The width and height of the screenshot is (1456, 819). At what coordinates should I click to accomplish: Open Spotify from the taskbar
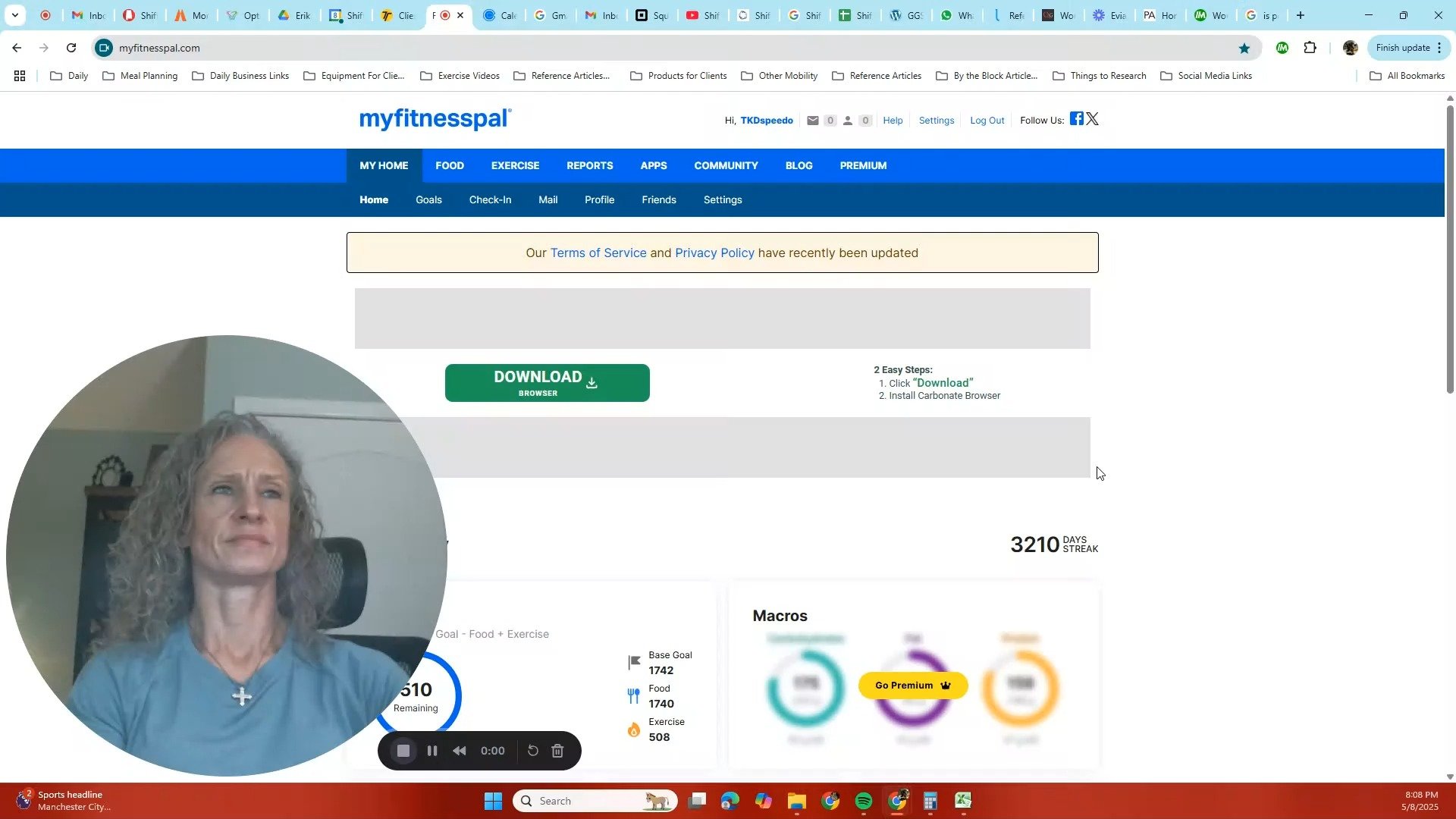point(864,802)
